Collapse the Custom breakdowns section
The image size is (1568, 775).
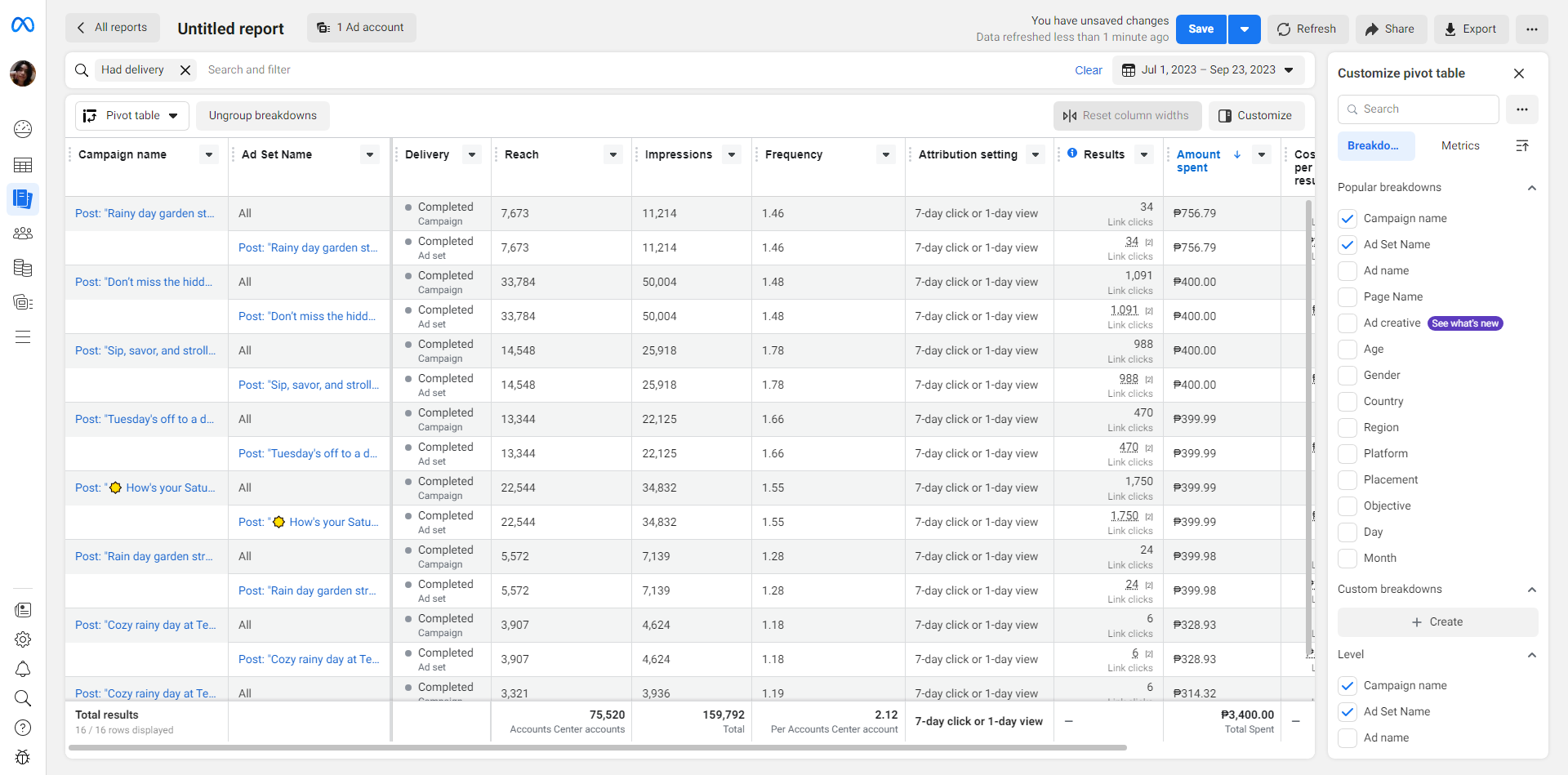[1532, 590]
